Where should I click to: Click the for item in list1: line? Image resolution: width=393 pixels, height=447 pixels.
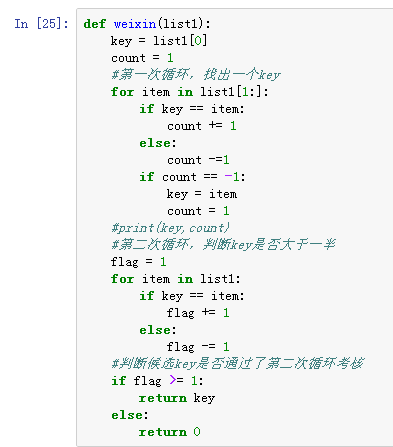point(176,279)
